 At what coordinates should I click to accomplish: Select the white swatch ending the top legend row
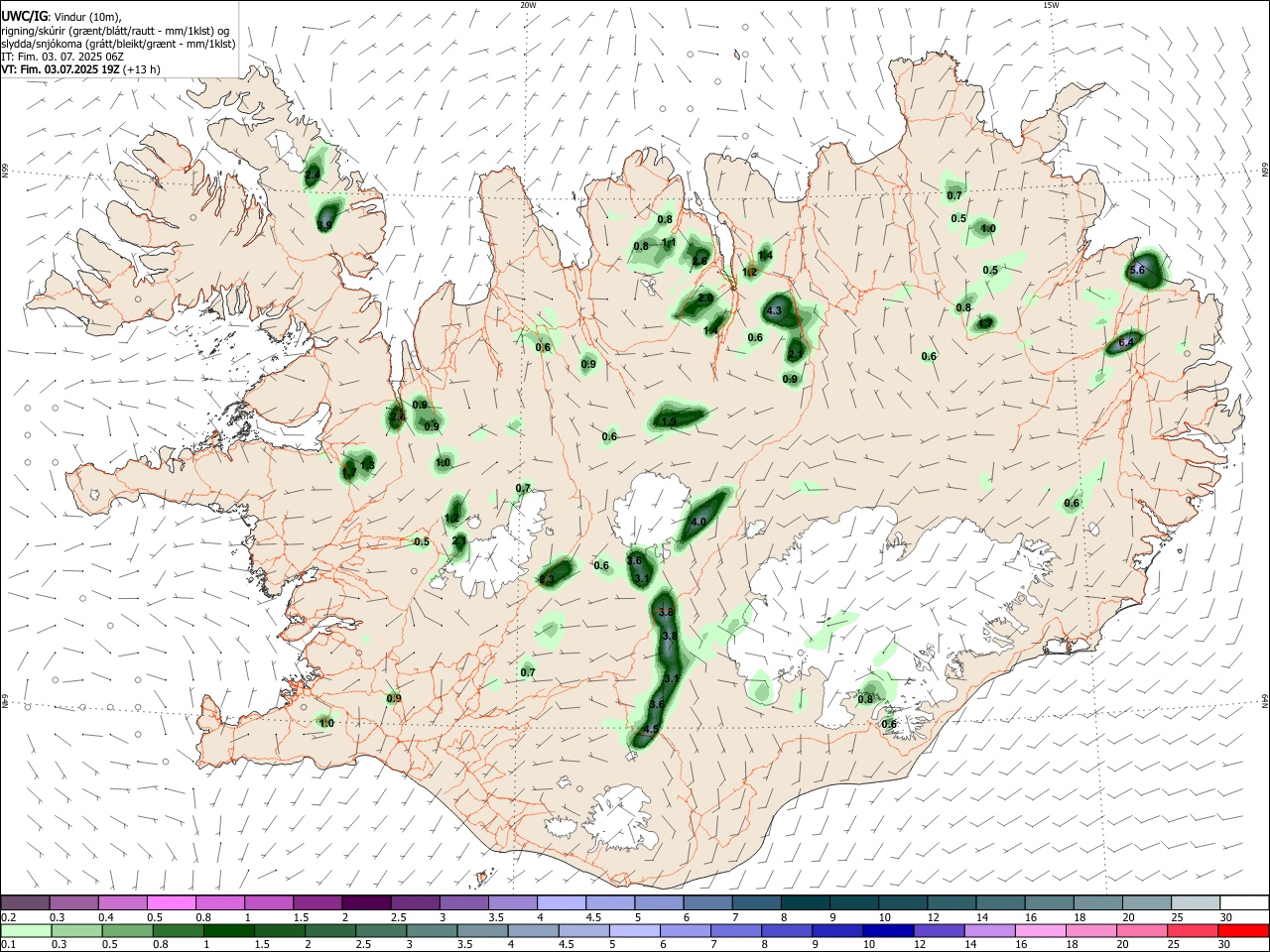(x=1244, y=902)
